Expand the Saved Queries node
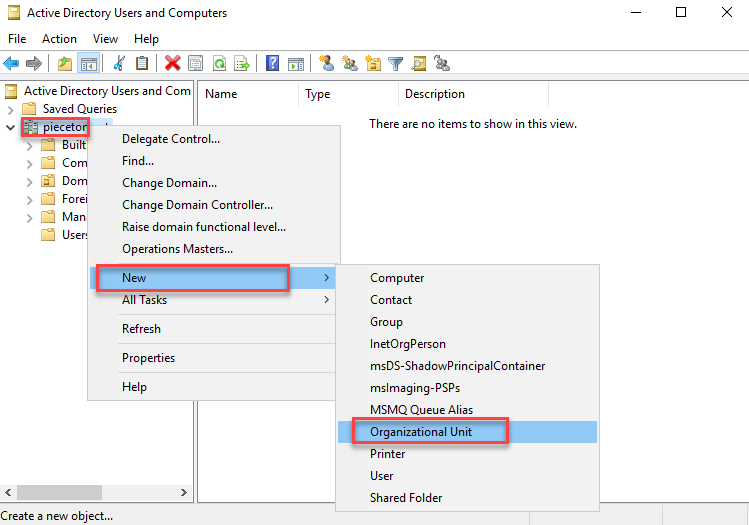 point(11,110)
